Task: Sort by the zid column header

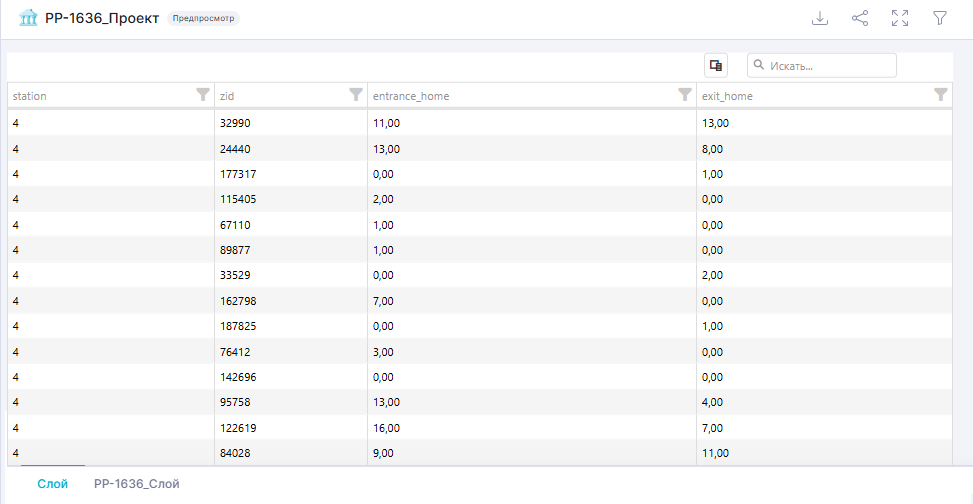Action: point(226,96)
